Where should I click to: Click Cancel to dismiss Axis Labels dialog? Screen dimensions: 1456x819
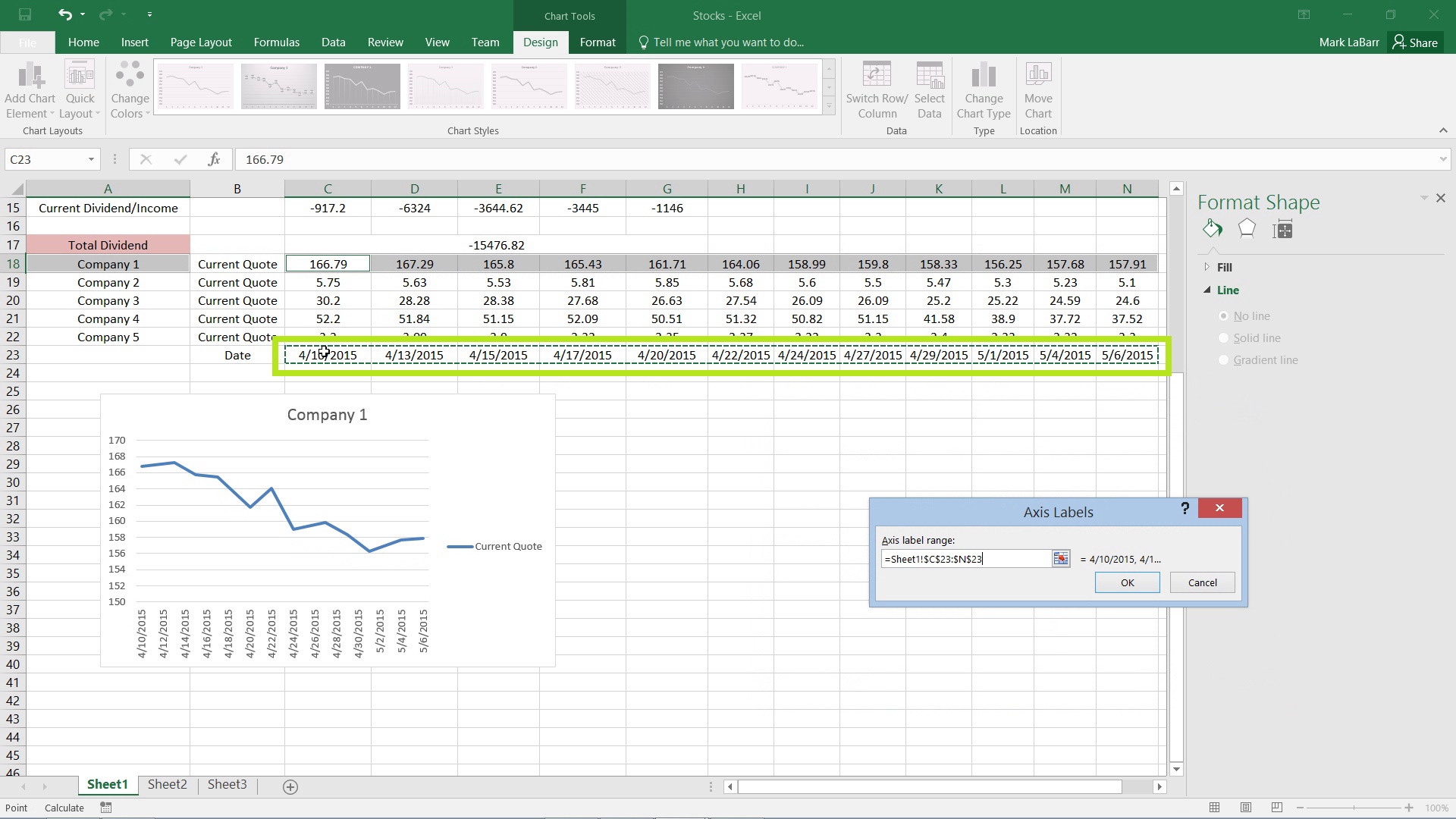click(x=1202, y=582)
